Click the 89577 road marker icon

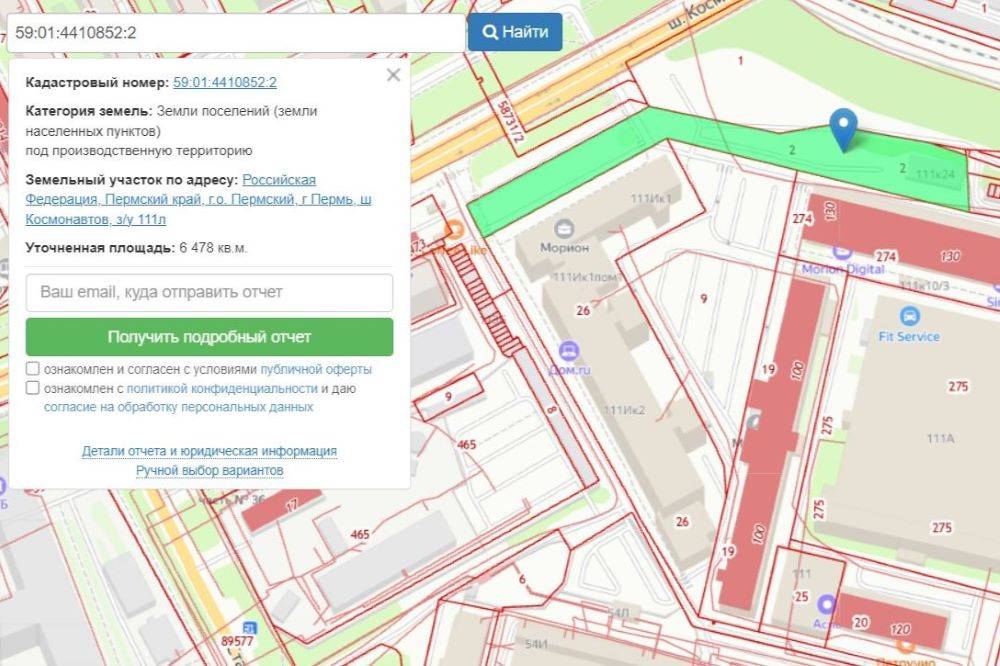250,627
